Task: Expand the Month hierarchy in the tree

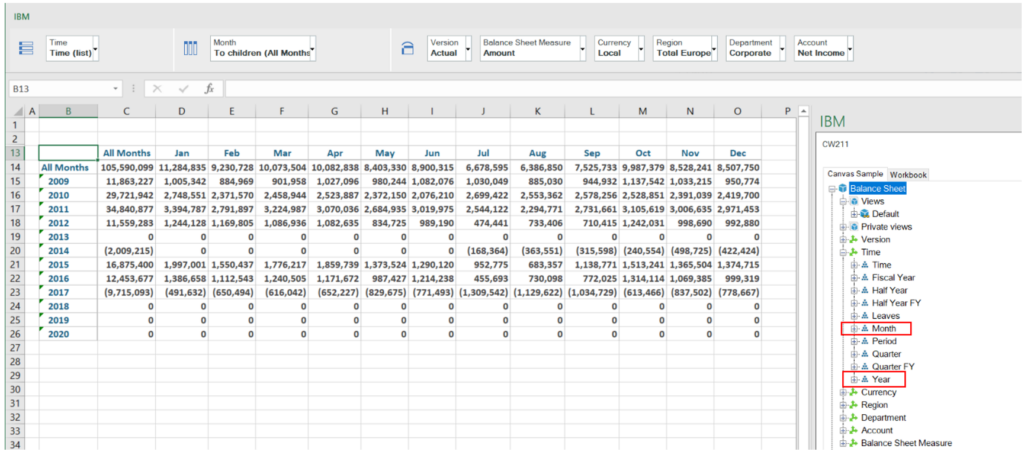Action: click(x=854, y=329)
